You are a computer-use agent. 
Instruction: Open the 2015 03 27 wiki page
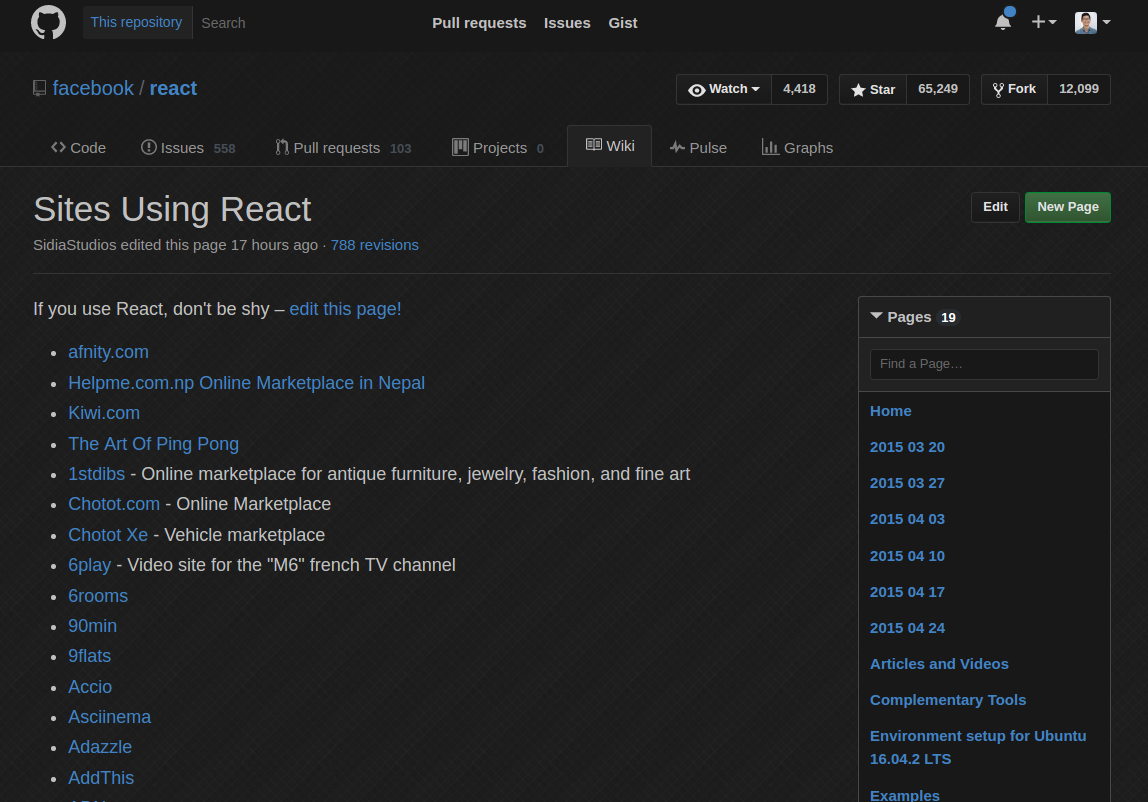pos(907,483)
